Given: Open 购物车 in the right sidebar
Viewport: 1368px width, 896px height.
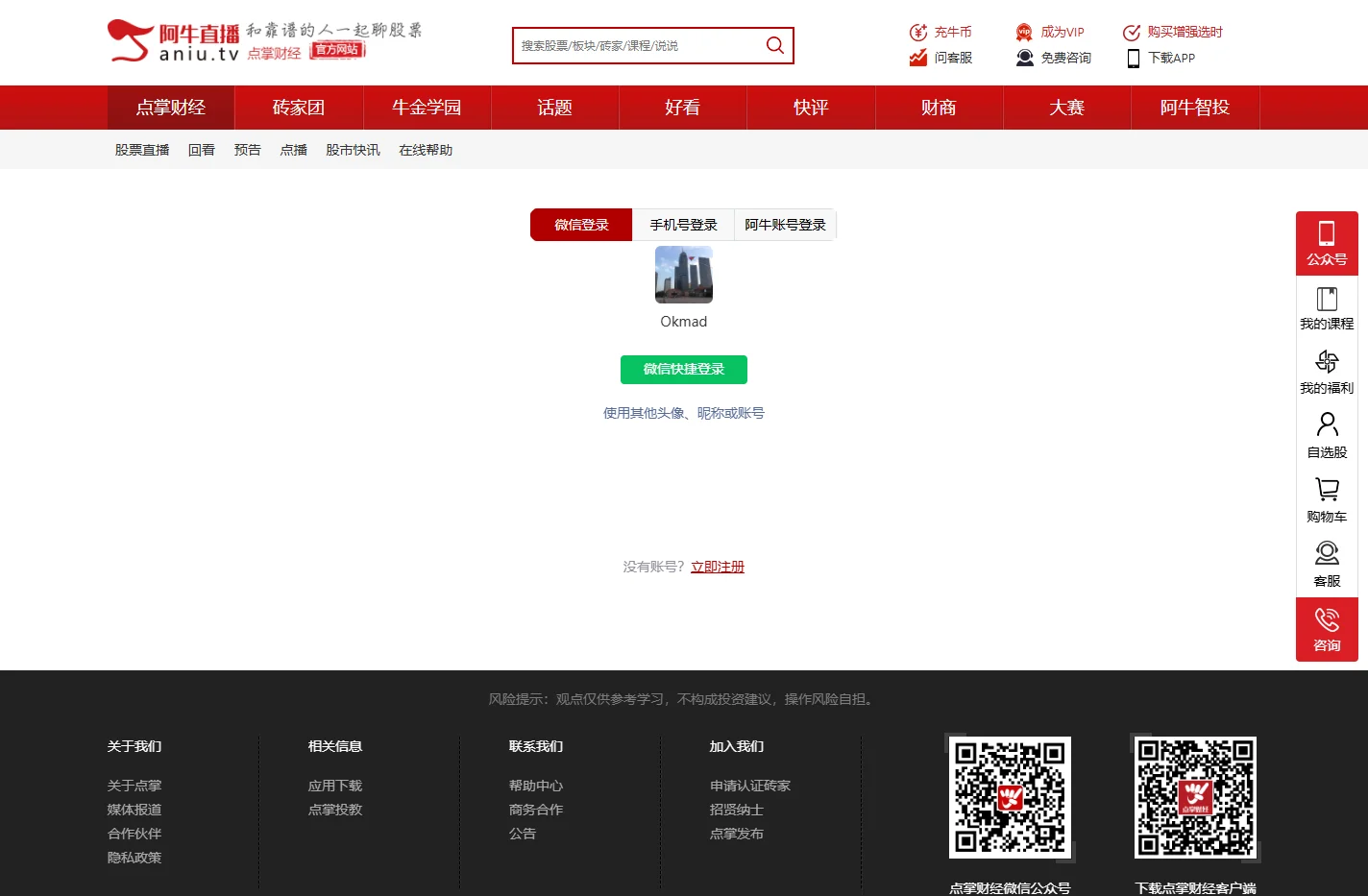Looking at the screenshot, I should [x=1327, y=501].
